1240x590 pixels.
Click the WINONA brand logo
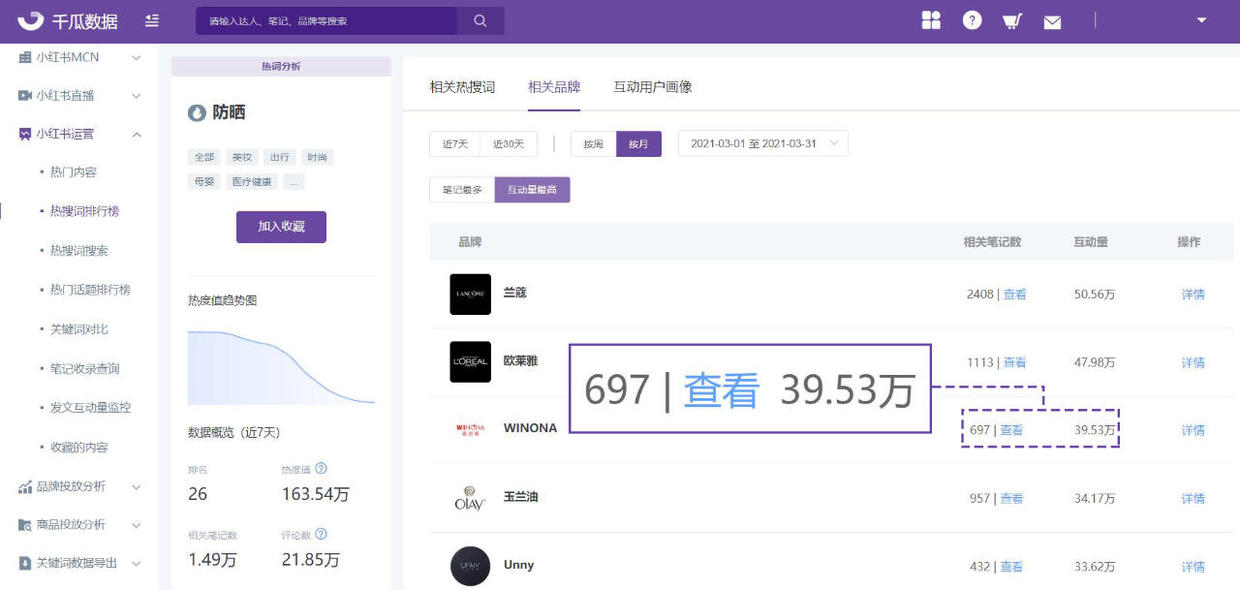470,429
